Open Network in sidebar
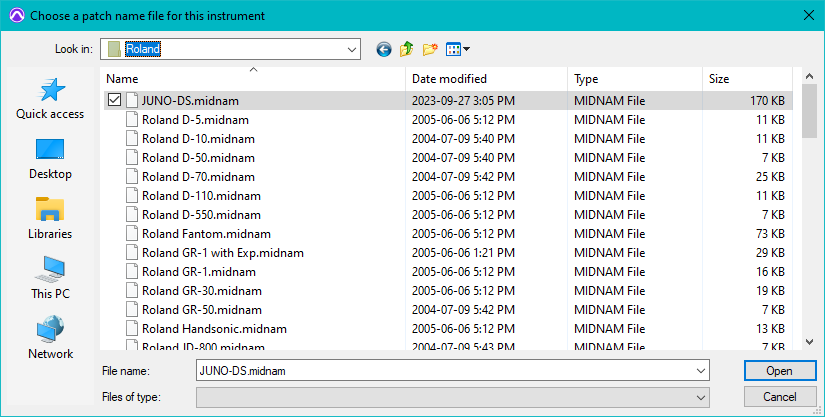 coord(50,339)
